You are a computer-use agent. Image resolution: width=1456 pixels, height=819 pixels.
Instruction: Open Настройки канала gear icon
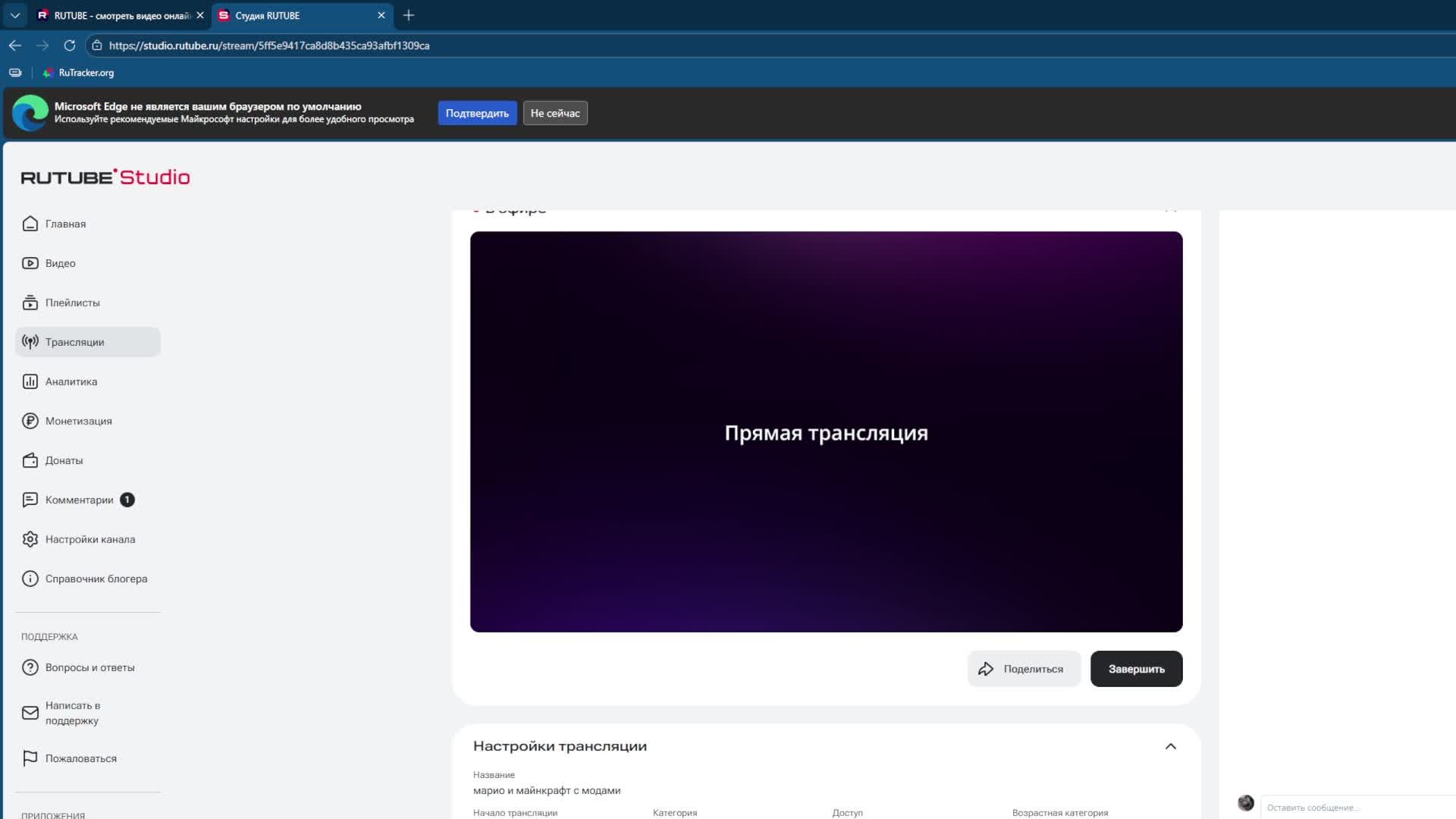[30, 539]
